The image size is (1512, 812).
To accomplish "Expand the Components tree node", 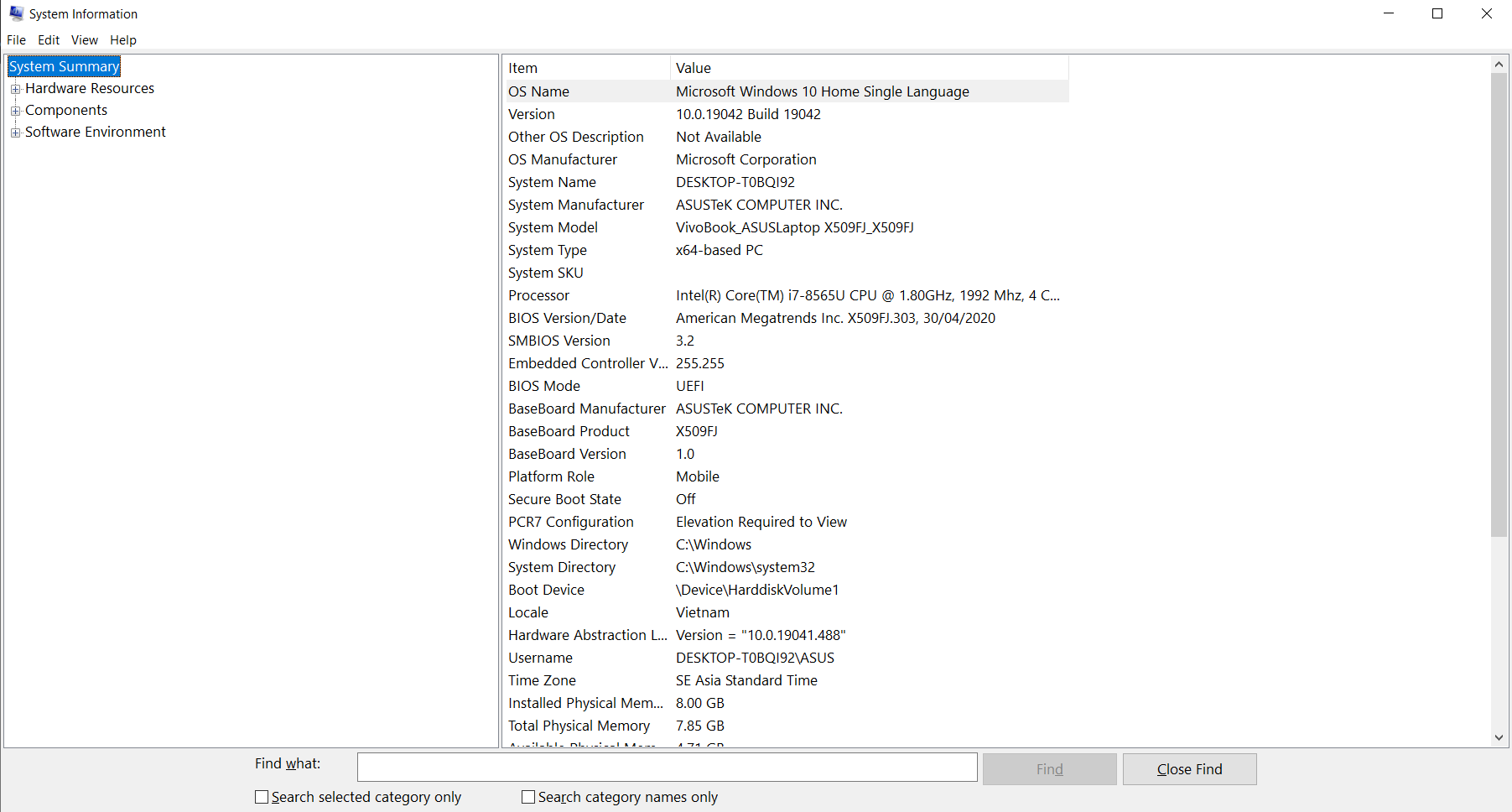I will [16, 110].
